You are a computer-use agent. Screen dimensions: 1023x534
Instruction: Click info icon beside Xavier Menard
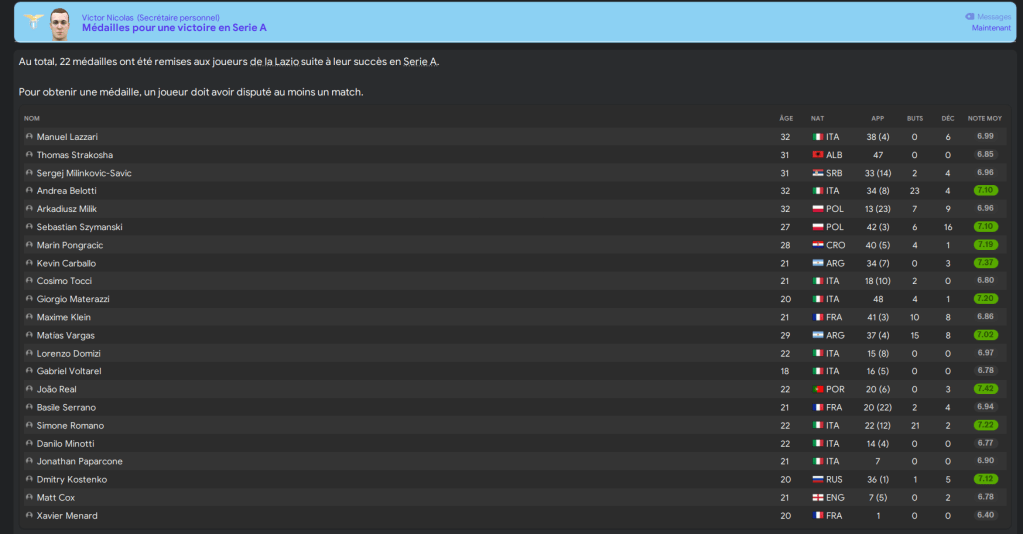click(29, 515)
